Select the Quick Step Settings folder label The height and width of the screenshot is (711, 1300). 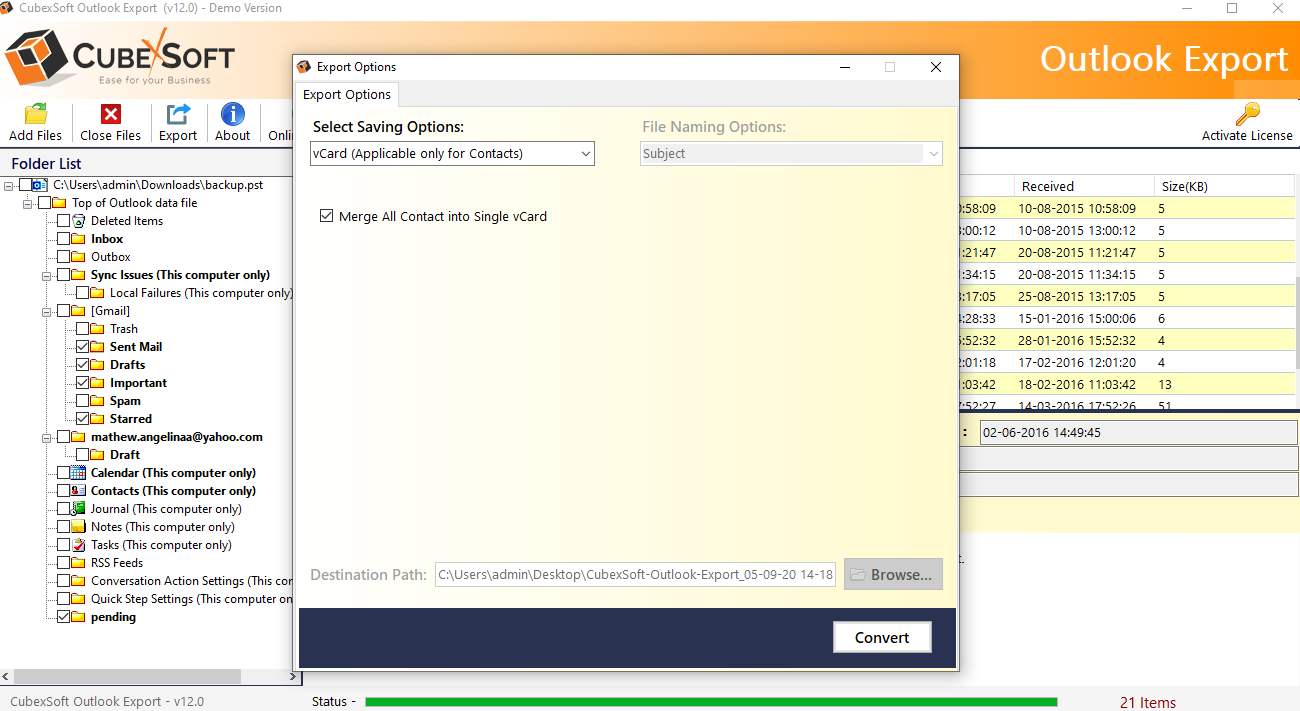192,599
